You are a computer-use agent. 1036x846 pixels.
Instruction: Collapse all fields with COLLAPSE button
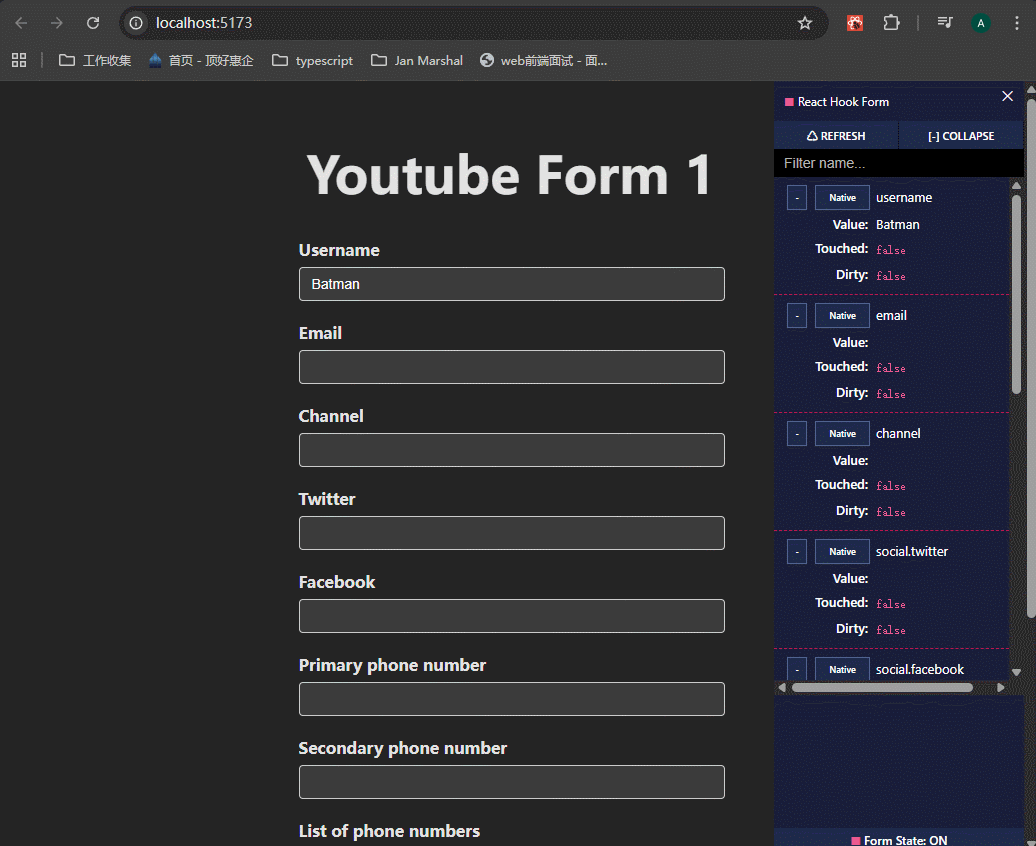[x=960, y=136]
